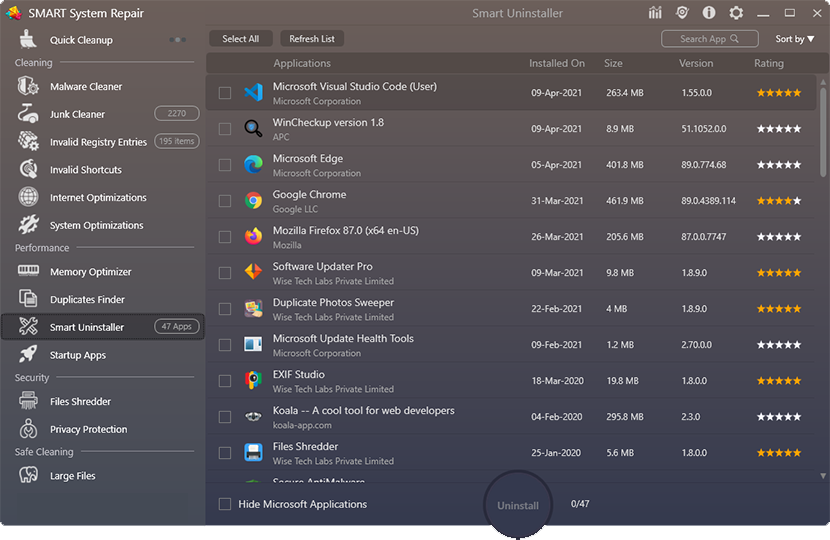Click Microsoft Edge's star rating
Screen dimensions: 830x540
pyautogui.click(x=779, y=165)
